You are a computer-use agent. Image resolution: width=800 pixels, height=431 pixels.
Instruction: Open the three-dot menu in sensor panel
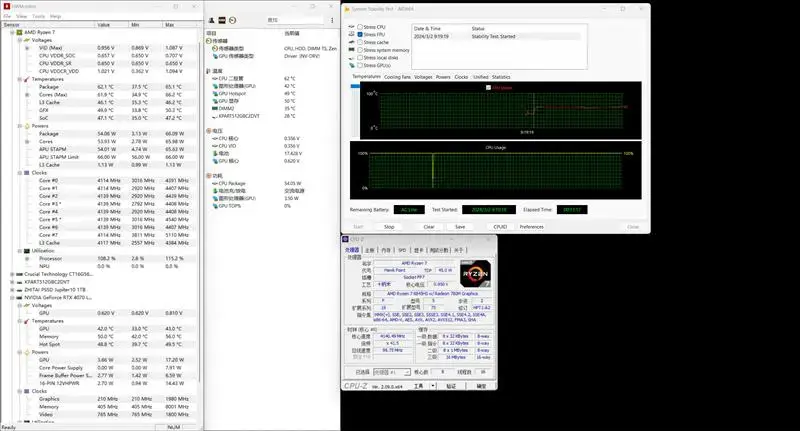point(332,20)
